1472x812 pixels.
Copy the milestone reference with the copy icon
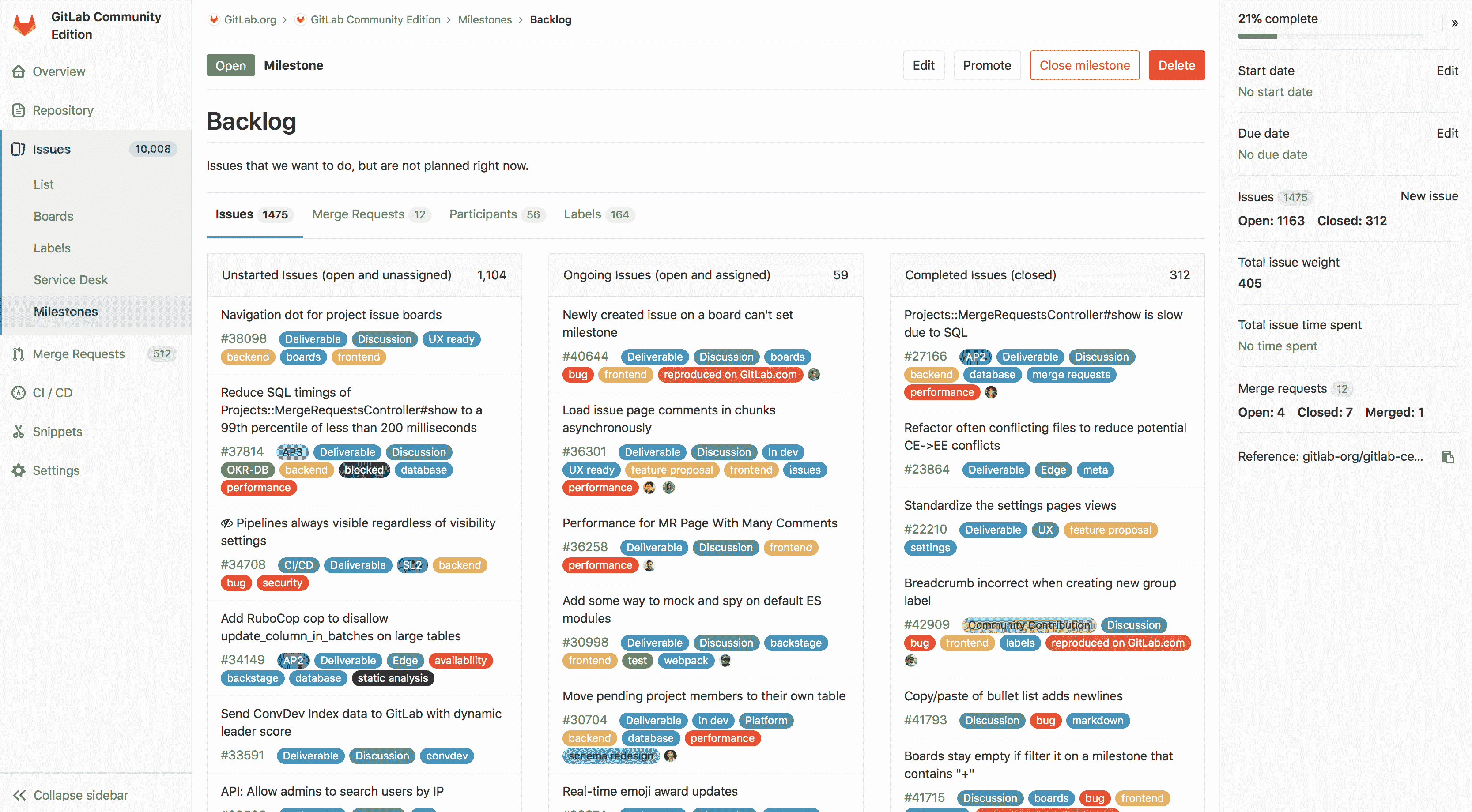pos(1447,456)
